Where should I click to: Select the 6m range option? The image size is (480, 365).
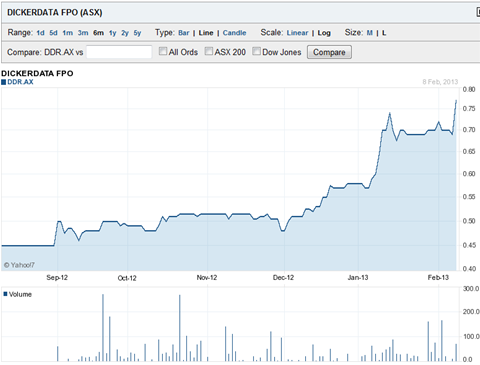click(98, 33)
